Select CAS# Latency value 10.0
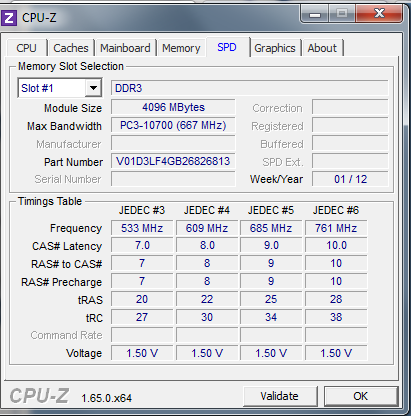Image resolution: width=411 pixels, height=416 pixels. [336, 245]
